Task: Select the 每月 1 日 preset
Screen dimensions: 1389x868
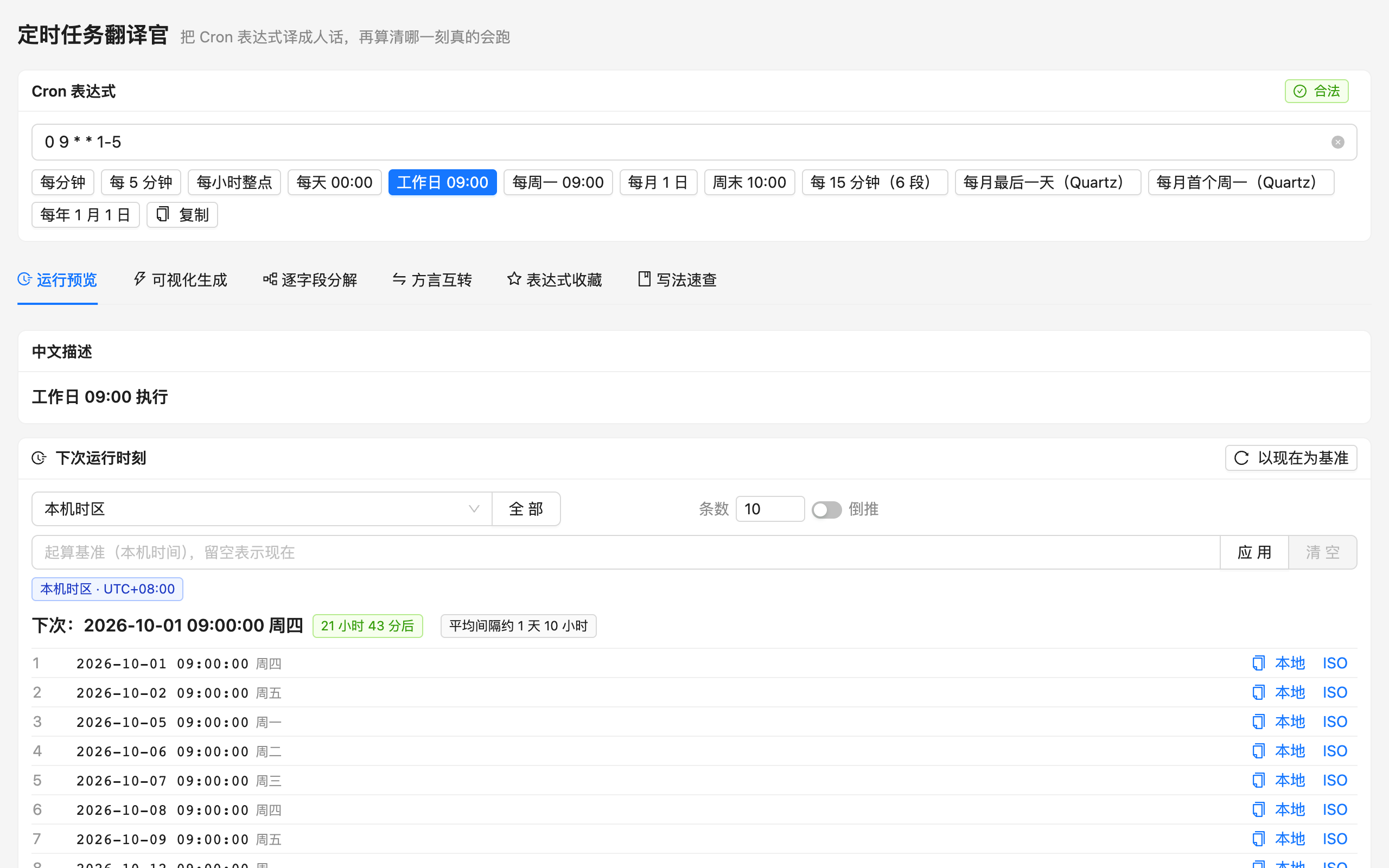Action: point(658,183)
